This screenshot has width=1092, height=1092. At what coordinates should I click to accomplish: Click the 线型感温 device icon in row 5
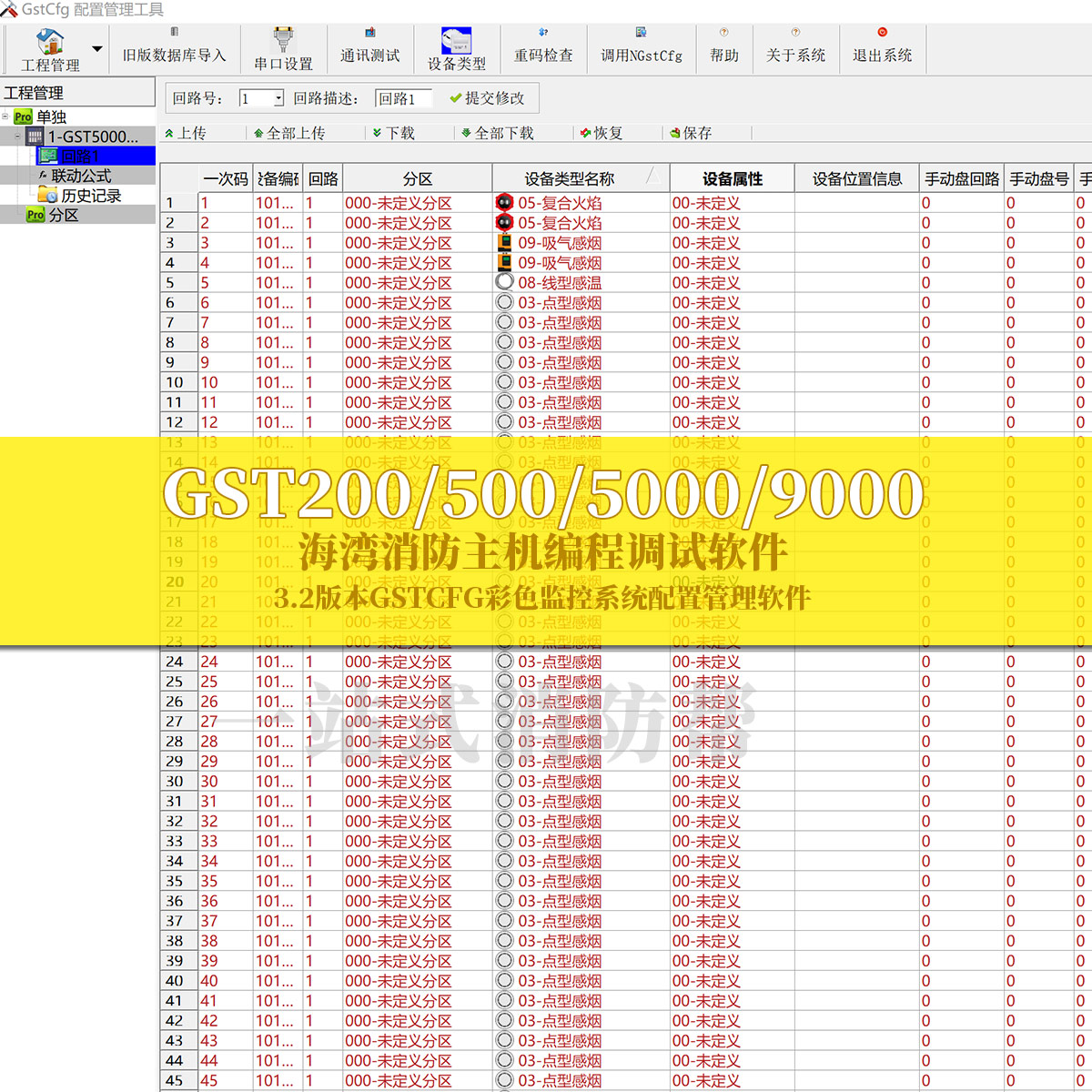pyautogui.click(x=505, y=282)
